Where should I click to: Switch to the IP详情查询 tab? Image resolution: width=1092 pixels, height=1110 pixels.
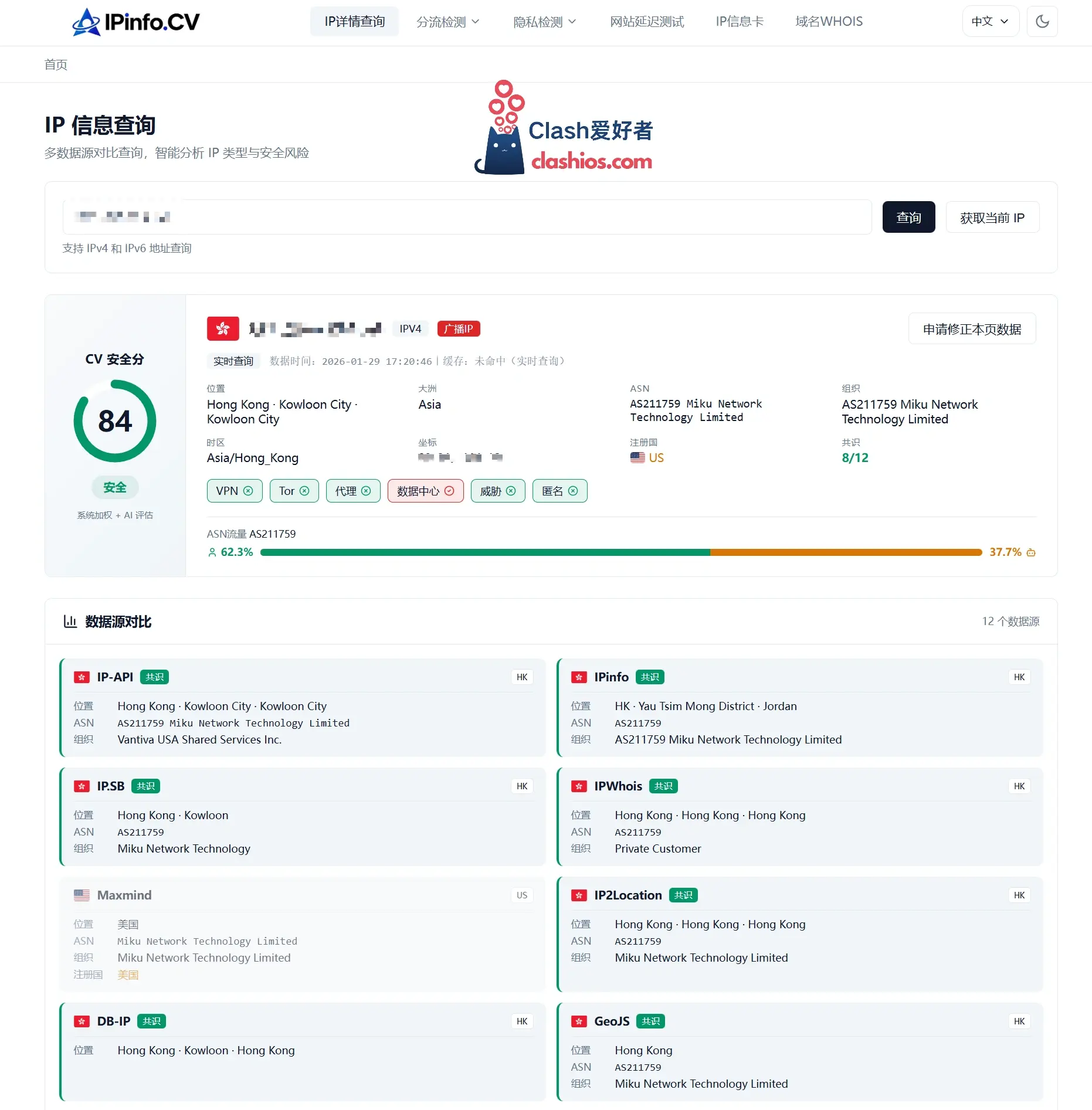(x=354, y=21)
